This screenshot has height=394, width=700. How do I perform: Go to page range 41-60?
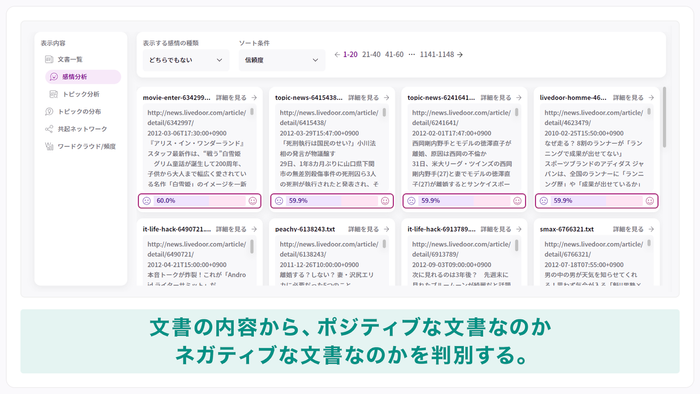394,54
